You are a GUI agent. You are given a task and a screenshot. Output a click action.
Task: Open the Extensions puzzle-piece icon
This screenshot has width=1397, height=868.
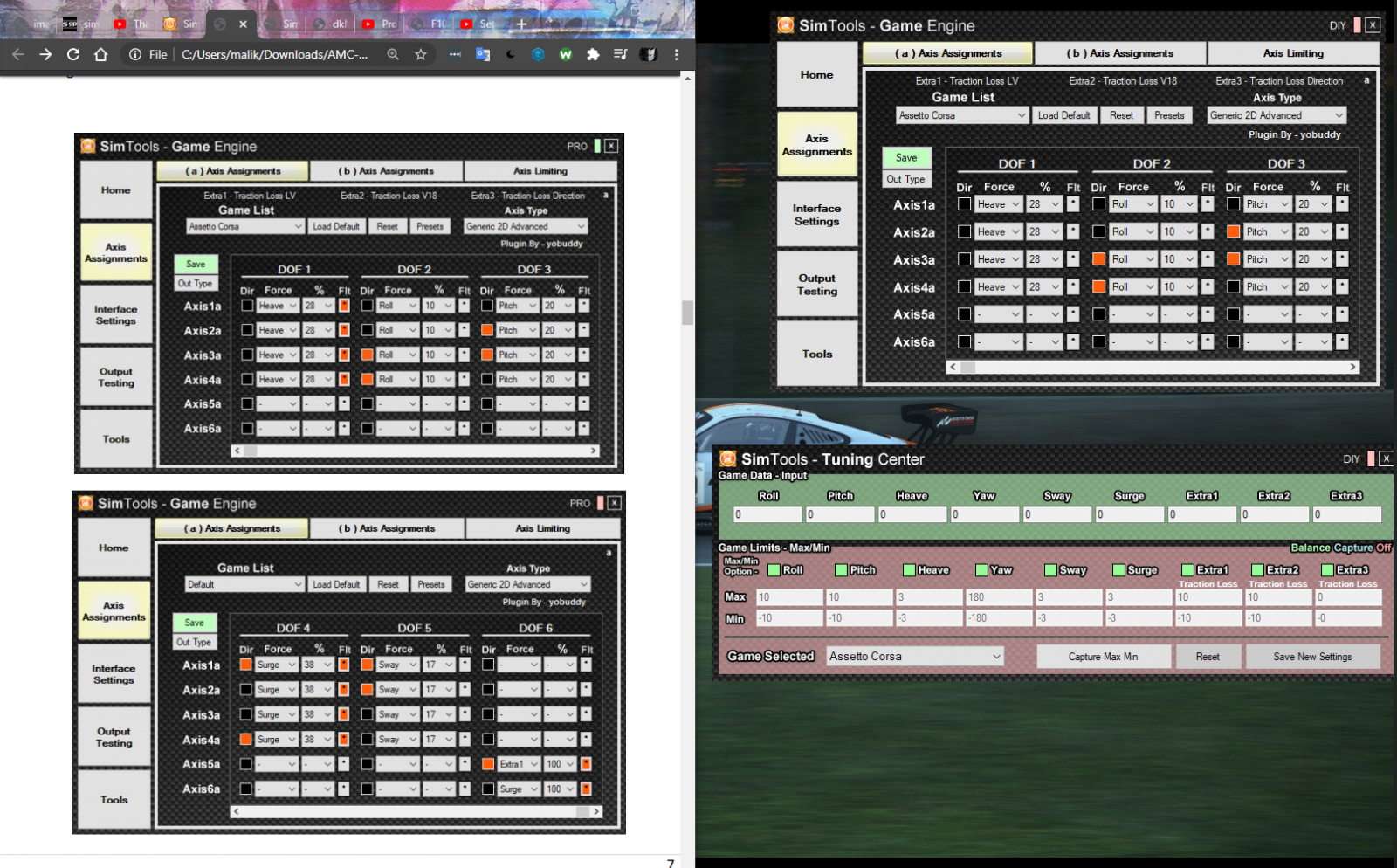[593, 54]
